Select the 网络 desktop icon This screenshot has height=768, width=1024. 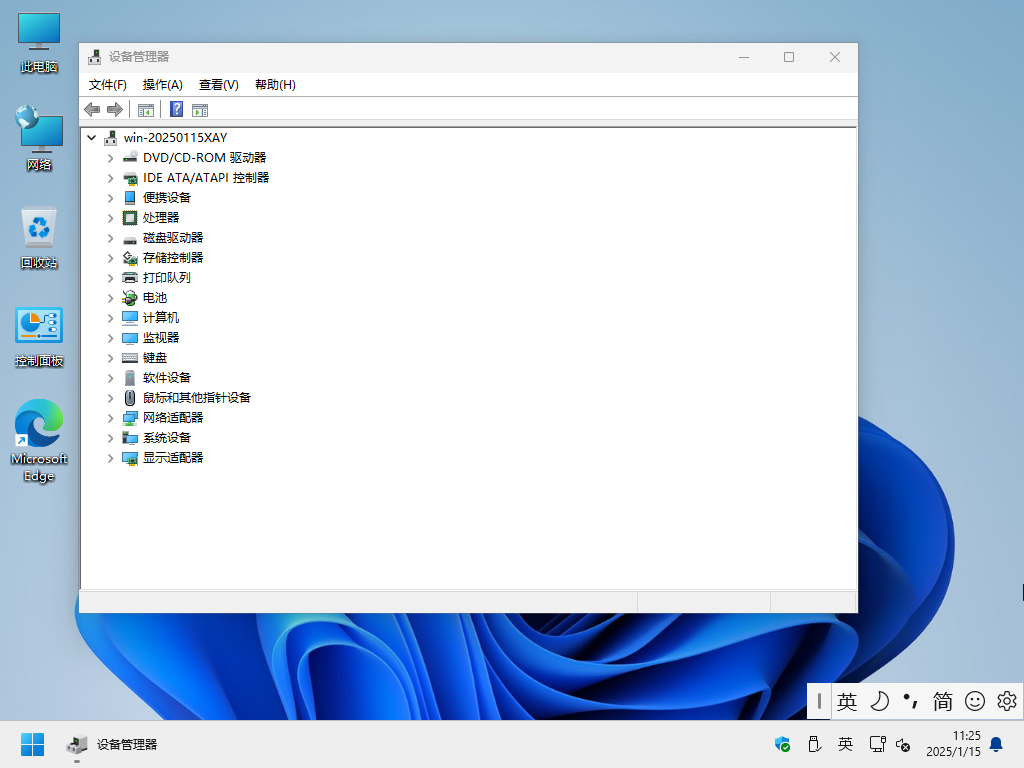(39, 138)
